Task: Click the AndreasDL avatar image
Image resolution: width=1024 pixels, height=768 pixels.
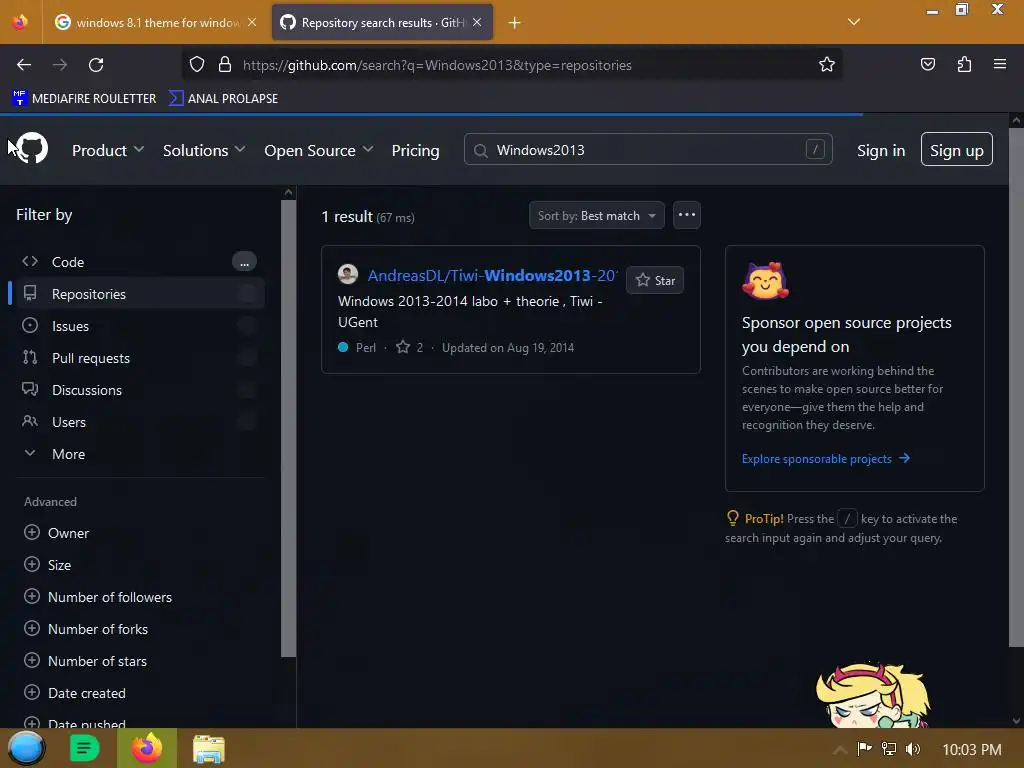Action: (x=347, y=274)
